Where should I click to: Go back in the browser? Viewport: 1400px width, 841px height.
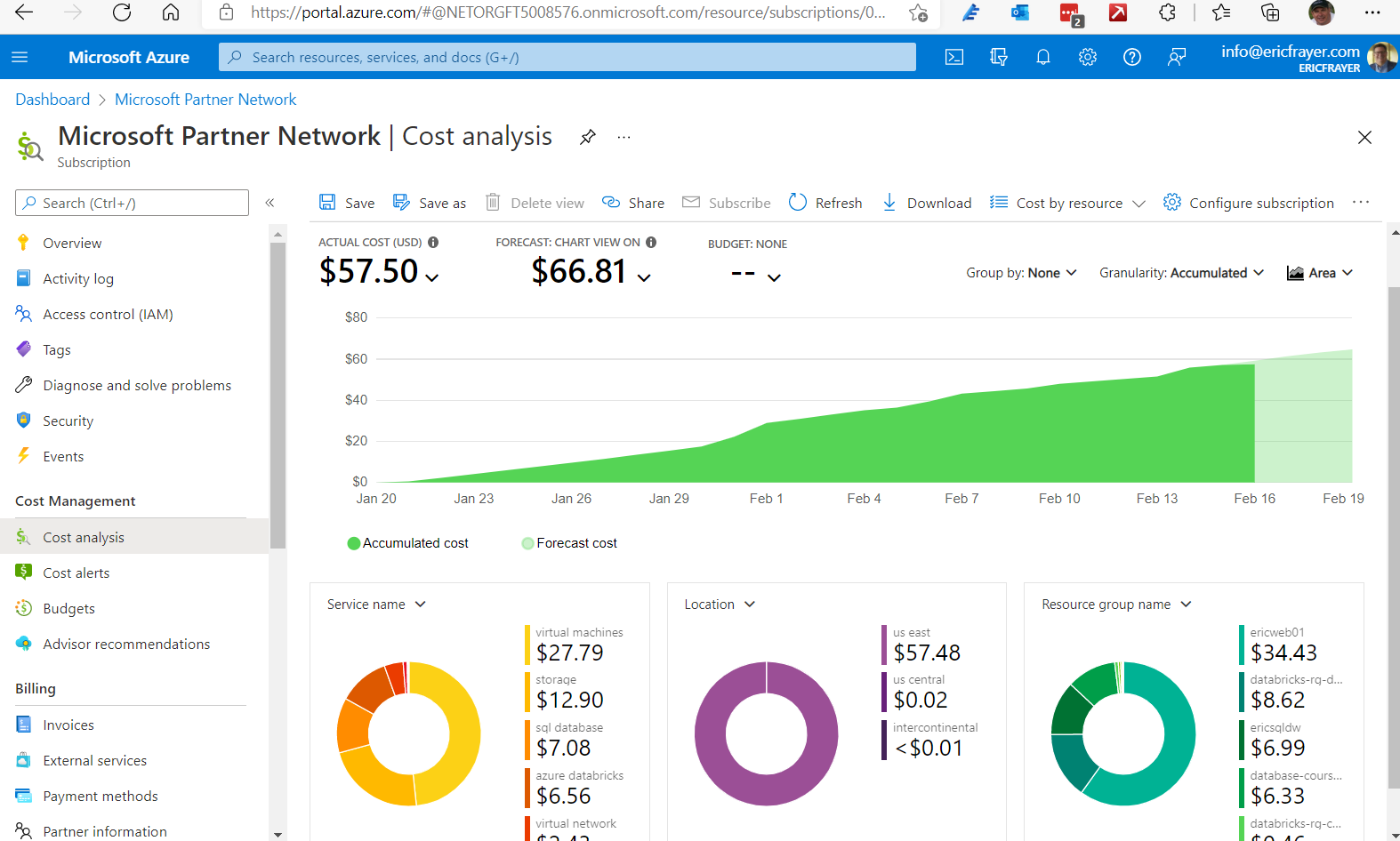click(x=24, y=12)
